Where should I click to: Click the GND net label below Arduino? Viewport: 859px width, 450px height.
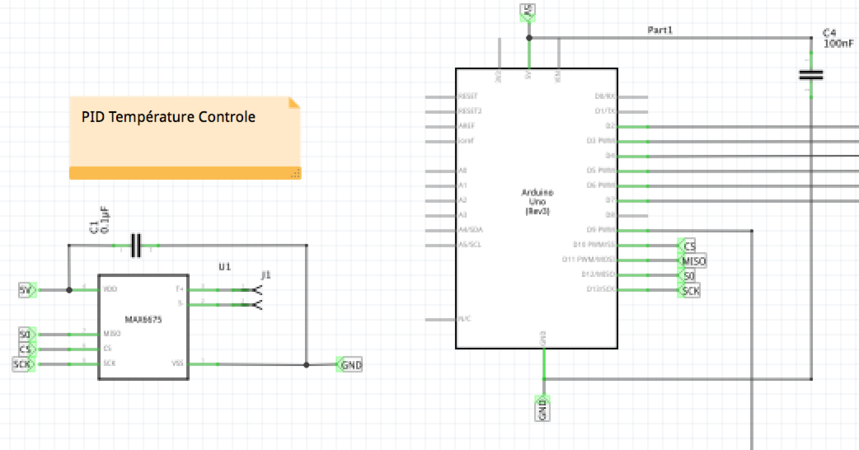click(543, 409)
